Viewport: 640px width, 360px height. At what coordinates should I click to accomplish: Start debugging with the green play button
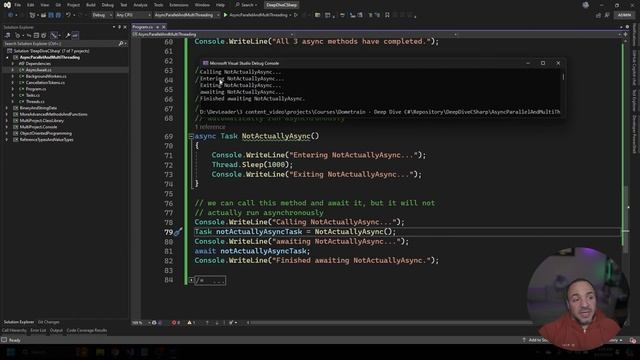pyautogui.click(x=225, y=15)
